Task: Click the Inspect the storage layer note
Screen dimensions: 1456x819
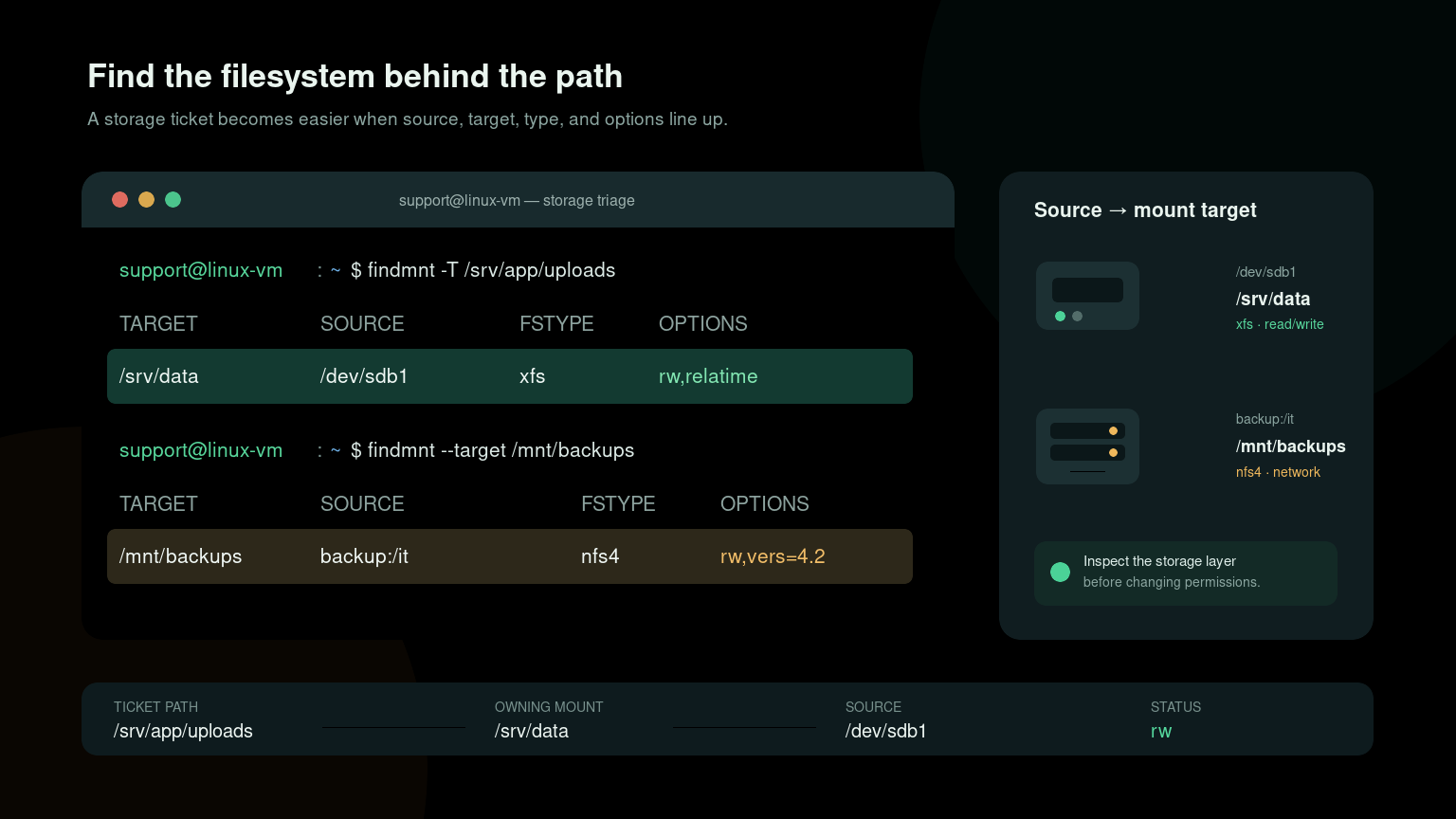Action: [x=1186, y=573]
